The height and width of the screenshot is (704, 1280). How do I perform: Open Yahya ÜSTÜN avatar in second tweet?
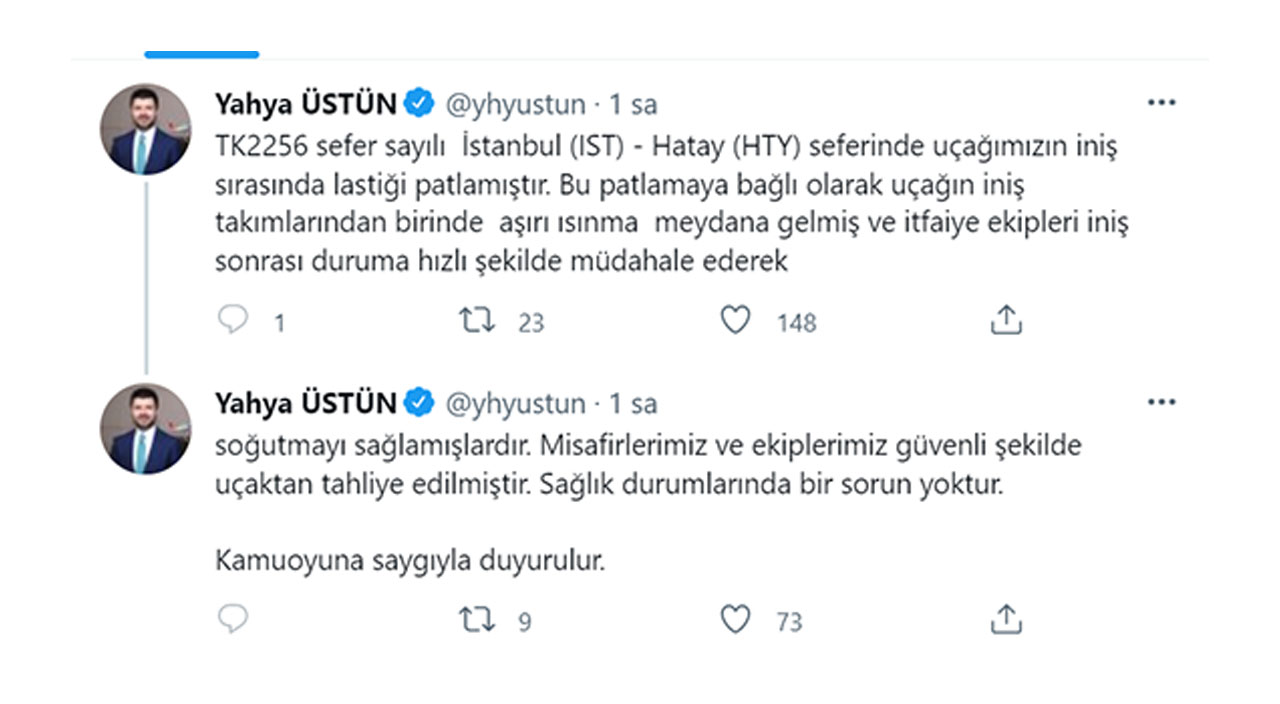(145, 429)
